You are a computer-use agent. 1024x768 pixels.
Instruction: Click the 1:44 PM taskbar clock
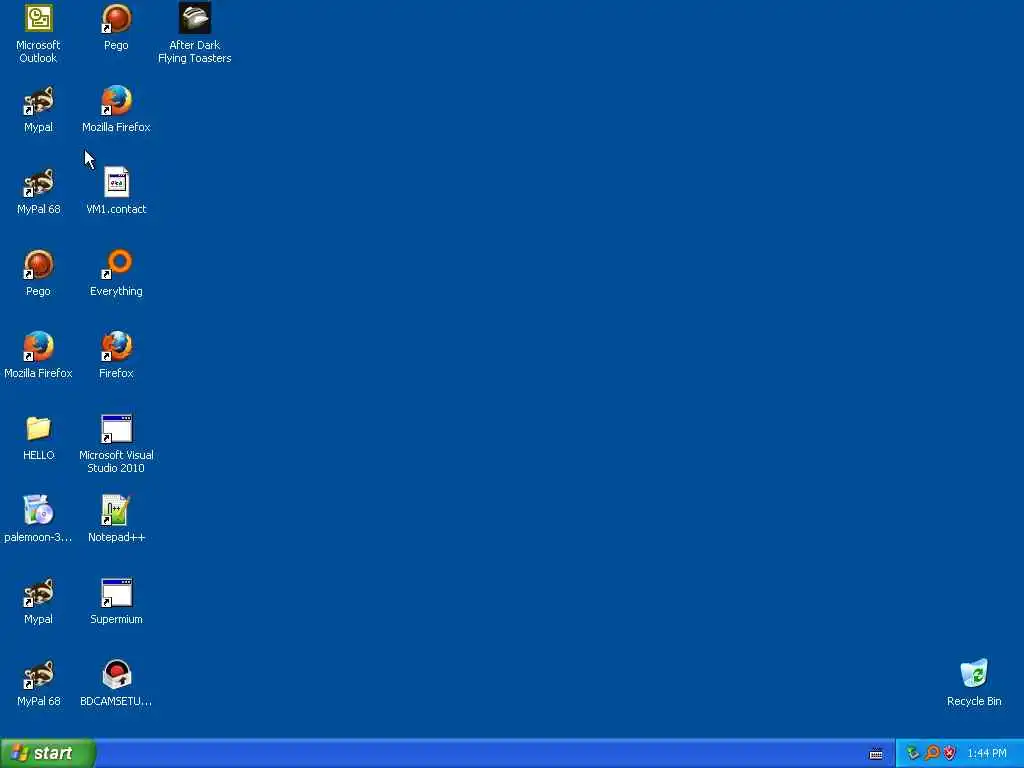[x=987, y=754]
